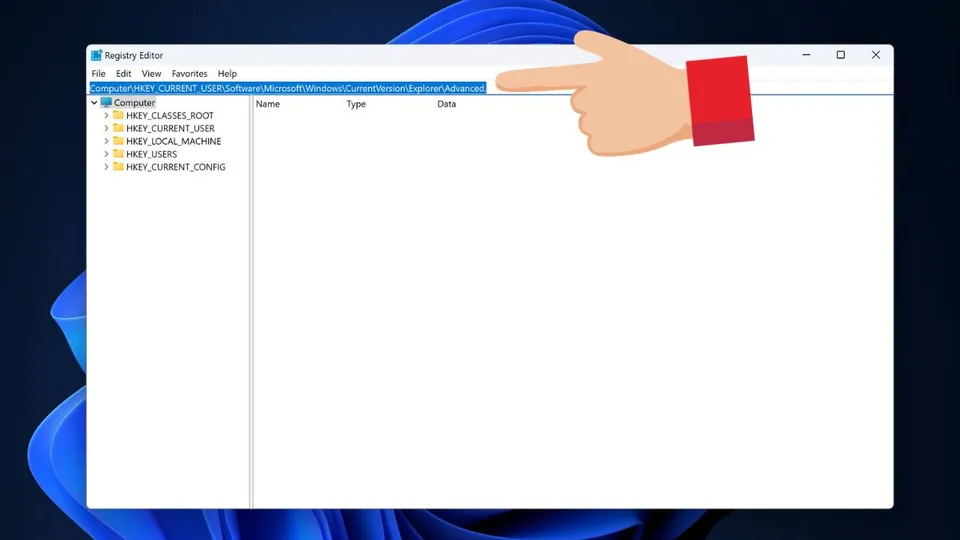The height and width of the screenshot is (540, 960).
Task: Maximize the Registry Editor window
Action: pos(841,55)
